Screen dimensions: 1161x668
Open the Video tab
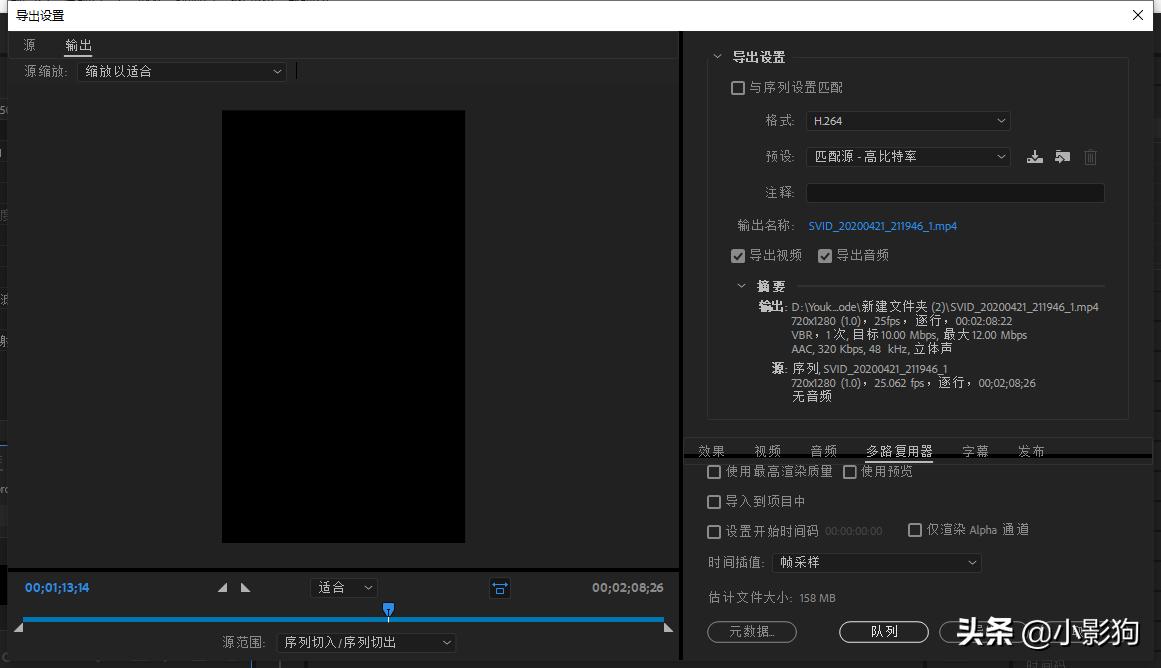point(768,451)
